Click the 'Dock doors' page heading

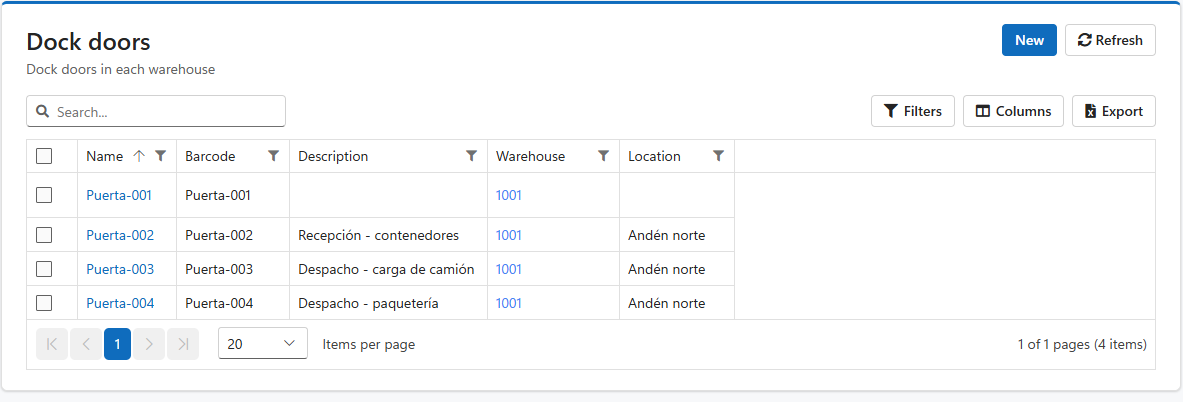[88, 41]
